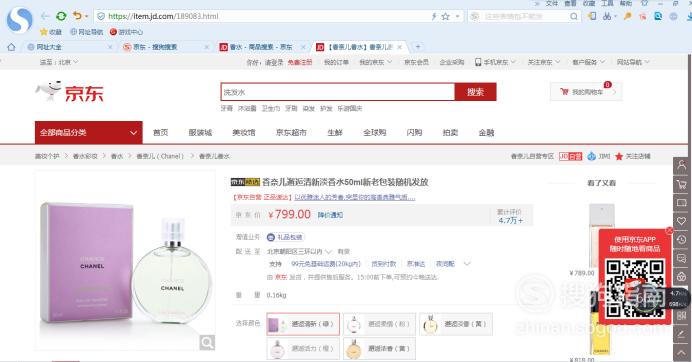Close the red JD app QR code popup

[x=669, y=230]
